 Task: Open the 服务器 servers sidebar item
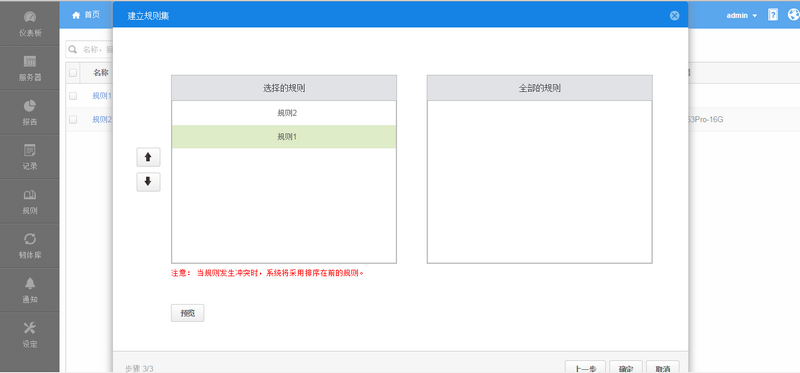click(x=30, y=68)
